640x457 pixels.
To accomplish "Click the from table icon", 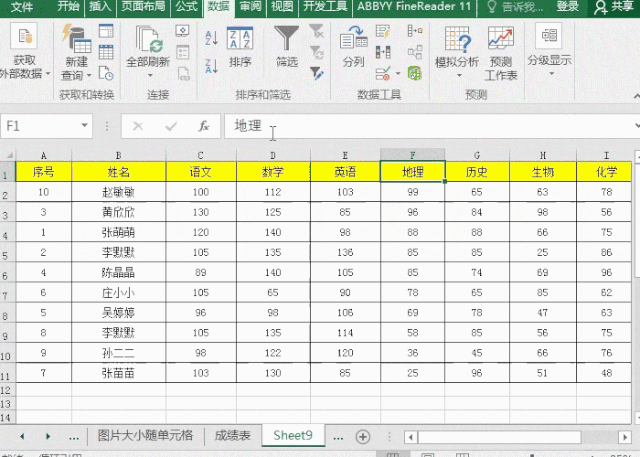I will coord(106,52).
